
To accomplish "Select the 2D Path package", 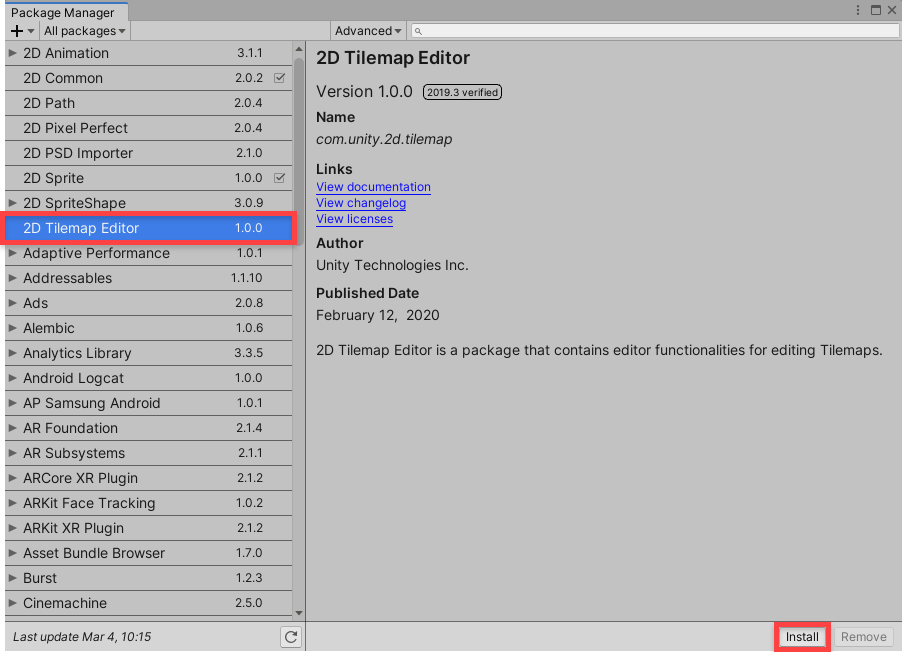I will [x=148, y=103].
